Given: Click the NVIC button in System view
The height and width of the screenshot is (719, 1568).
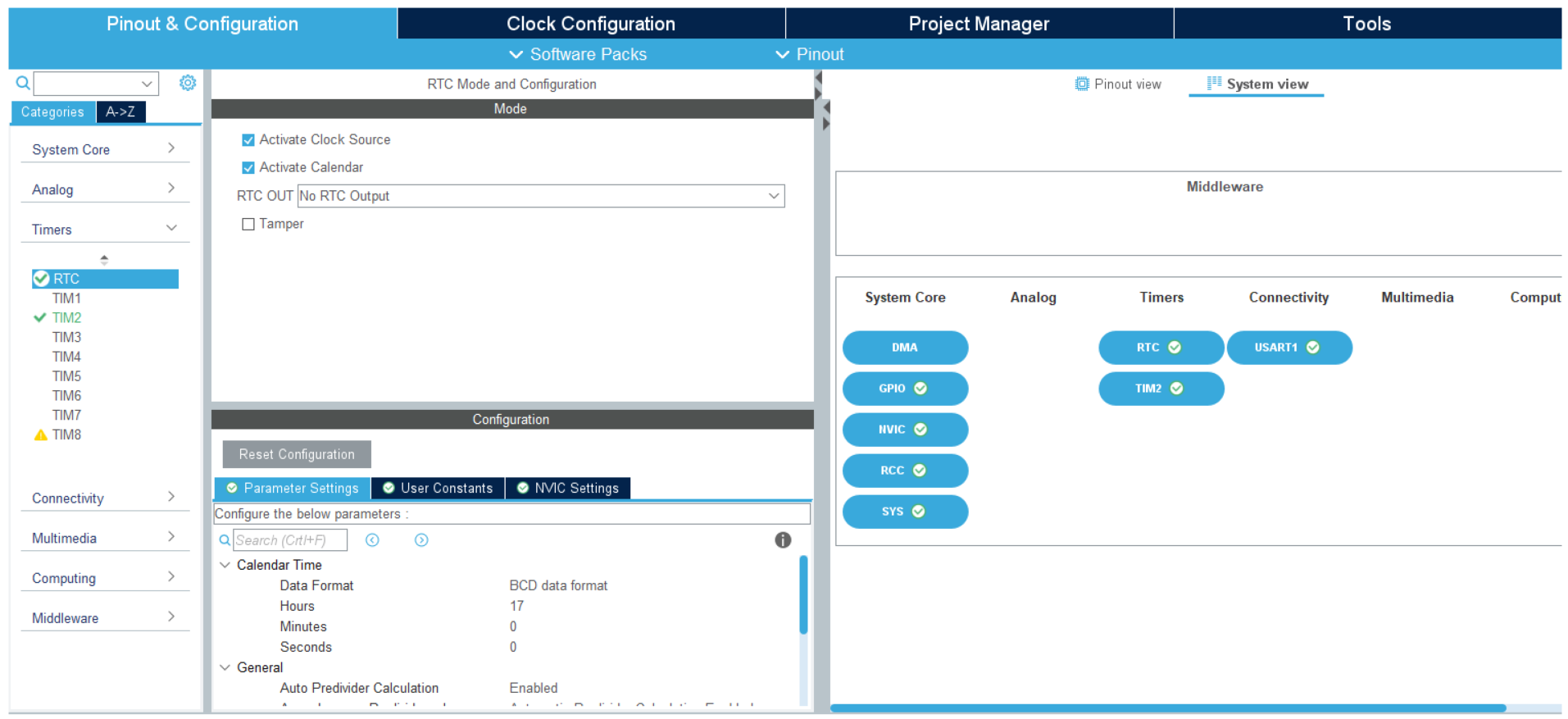Looking at the screenshot, I should point(905,430).
